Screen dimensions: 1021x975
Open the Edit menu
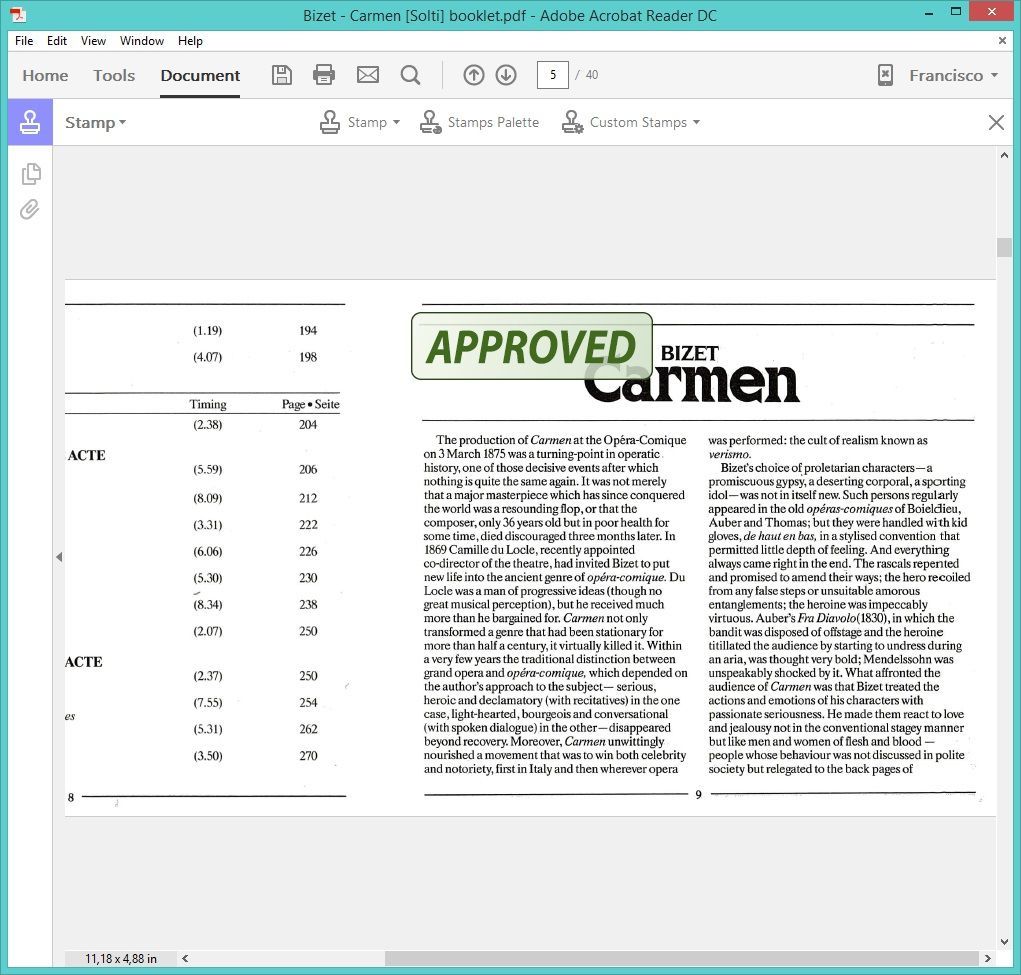point(56,41)
